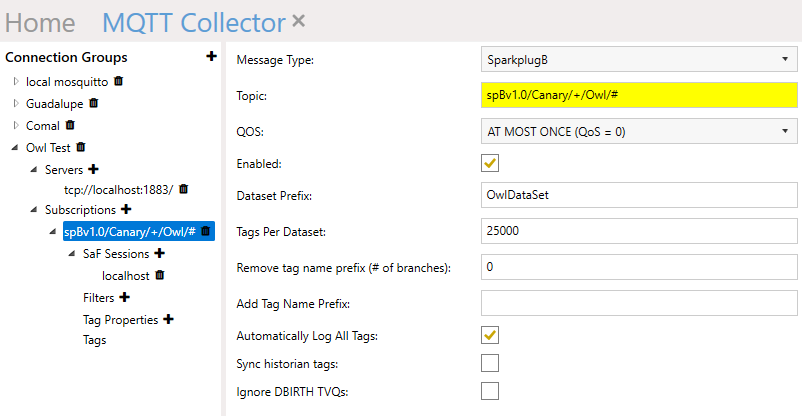The width and height of the screenshot is (802, 416).
Task: Add a SaF Session with plus icon
Action: pyautogui.click(x=159, y=254)
